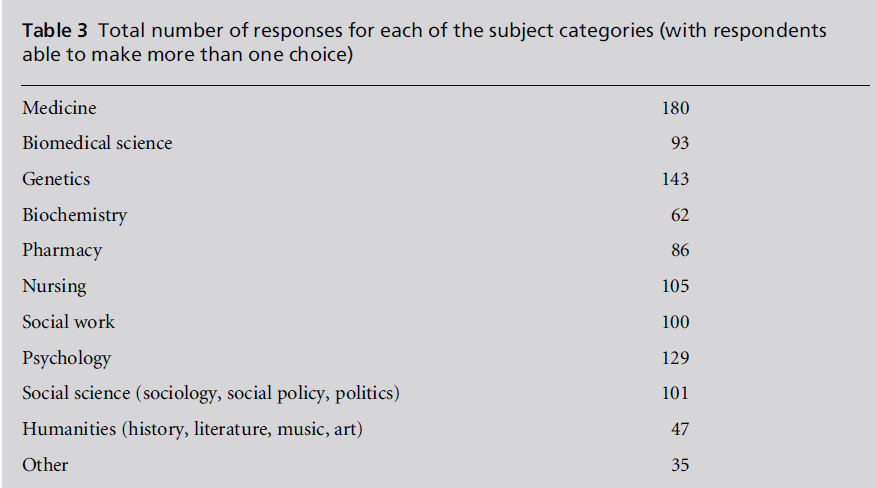Screen dimensions: 876x488
Task: Click the Humanities row label
Action: (x=193, y=429)
